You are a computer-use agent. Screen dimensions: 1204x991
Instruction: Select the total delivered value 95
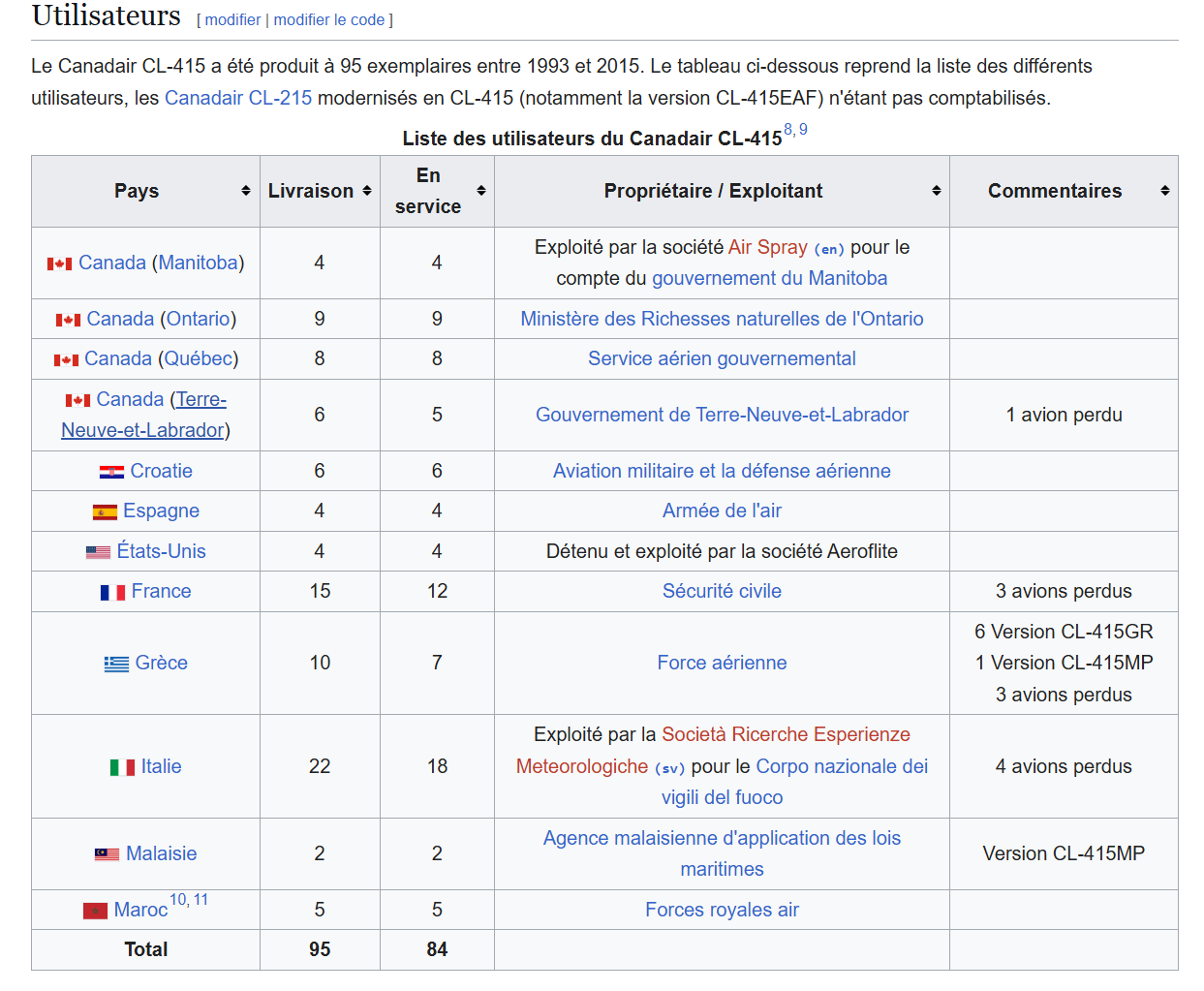pos(320,949)
